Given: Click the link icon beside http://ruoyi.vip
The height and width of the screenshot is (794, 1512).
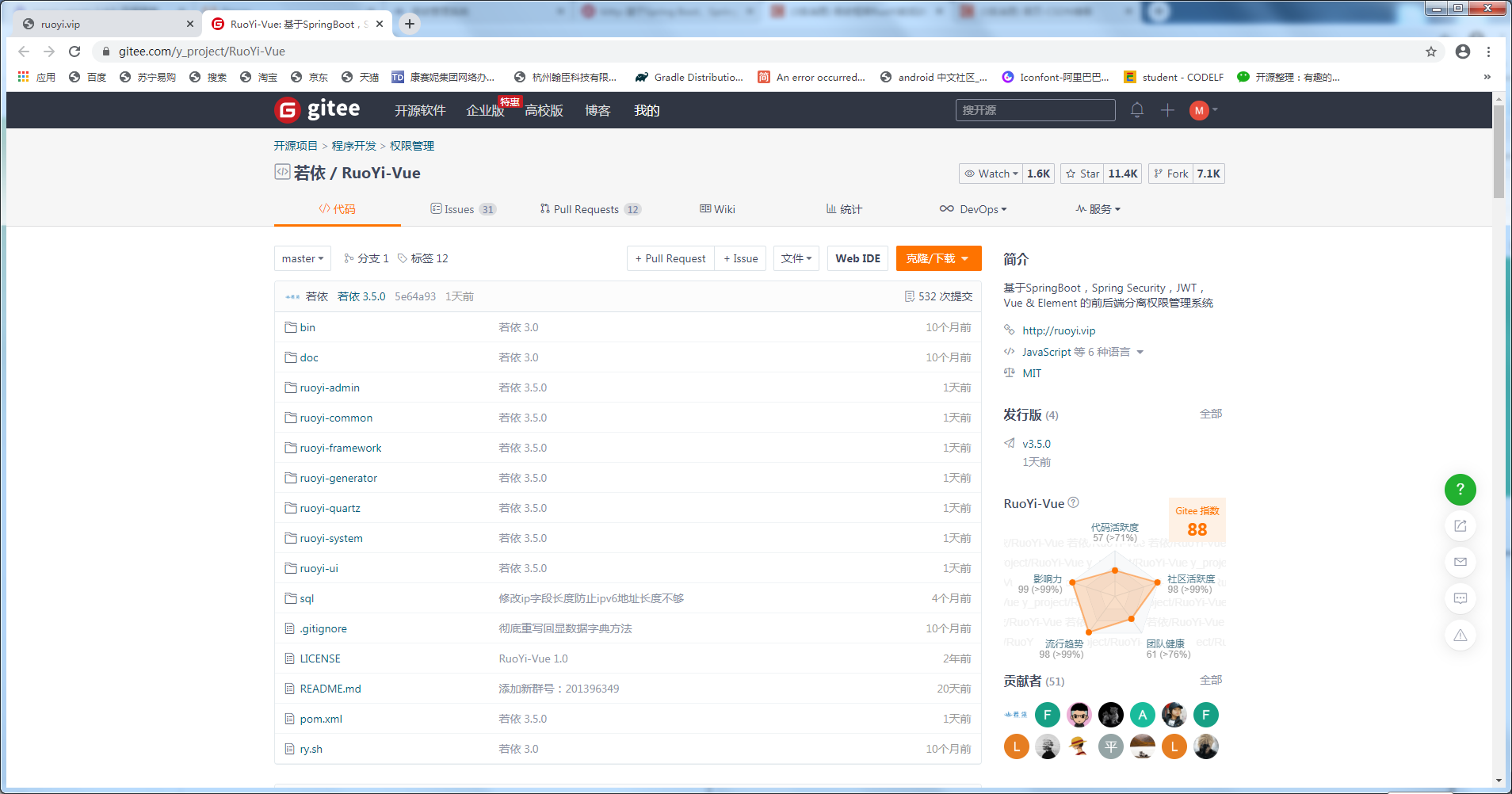Looking at the screenshot, I should click(x=1010, y=330).
